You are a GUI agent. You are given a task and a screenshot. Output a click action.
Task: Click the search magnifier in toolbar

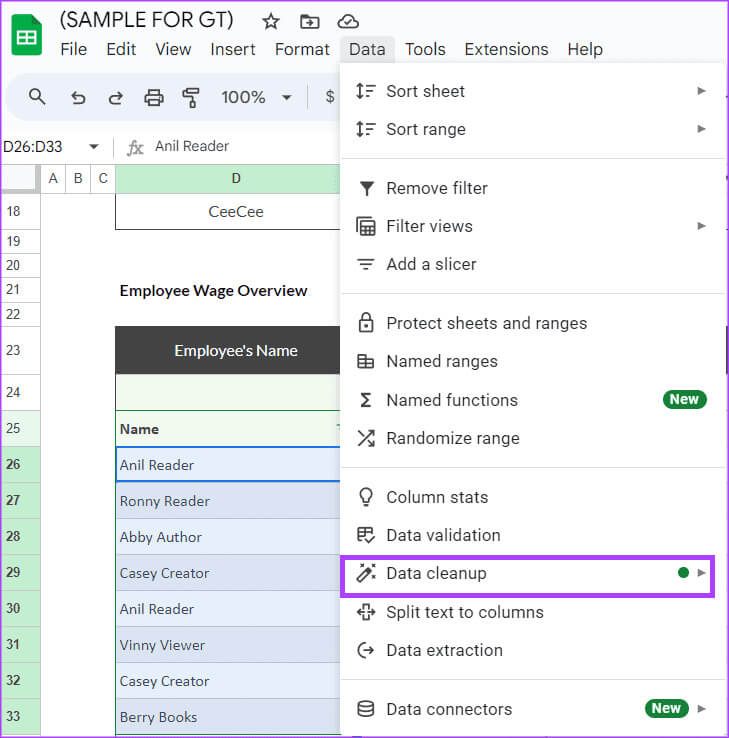38,97
